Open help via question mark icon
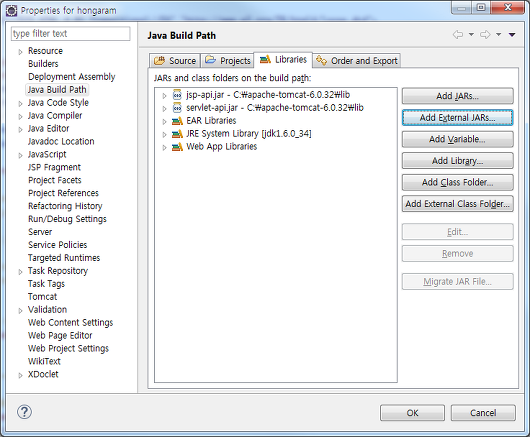 24,412
